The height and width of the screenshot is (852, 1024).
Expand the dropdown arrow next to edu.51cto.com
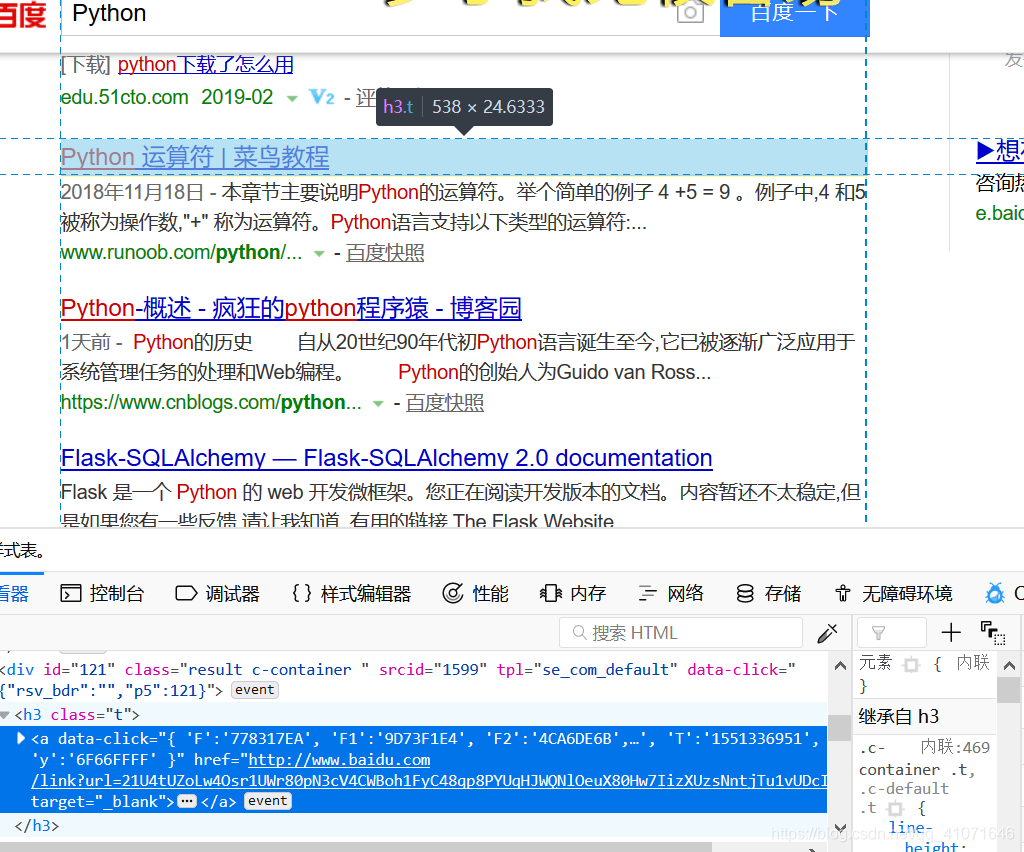[292, 99]
